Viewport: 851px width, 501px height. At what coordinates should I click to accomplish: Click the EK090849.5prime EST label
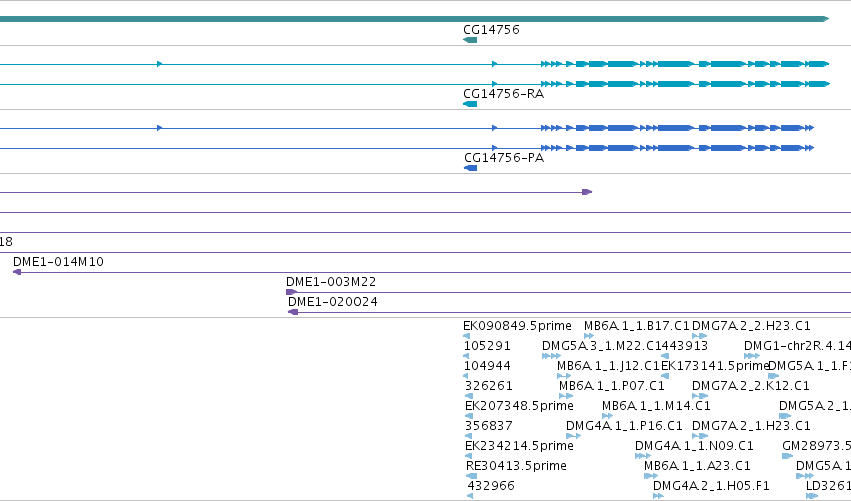click(517, 326)
